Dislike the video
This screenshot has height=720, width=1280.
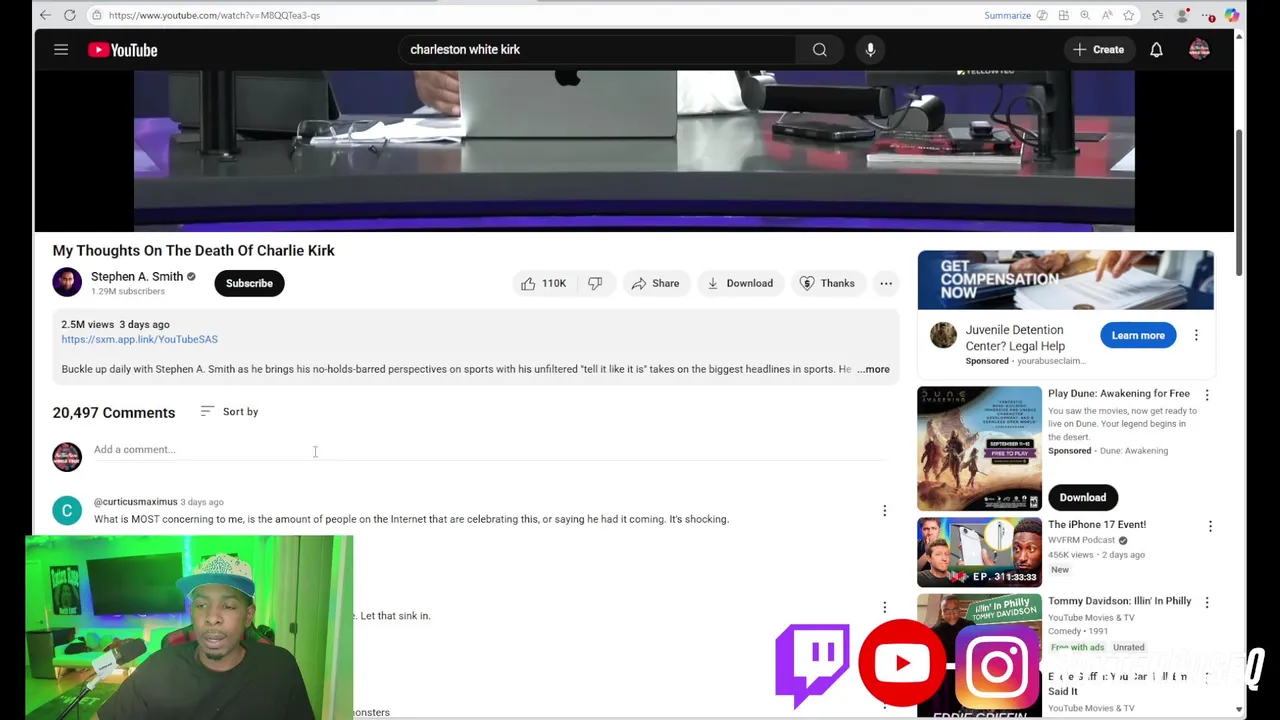pyautogui.click(x=595, y=283)
